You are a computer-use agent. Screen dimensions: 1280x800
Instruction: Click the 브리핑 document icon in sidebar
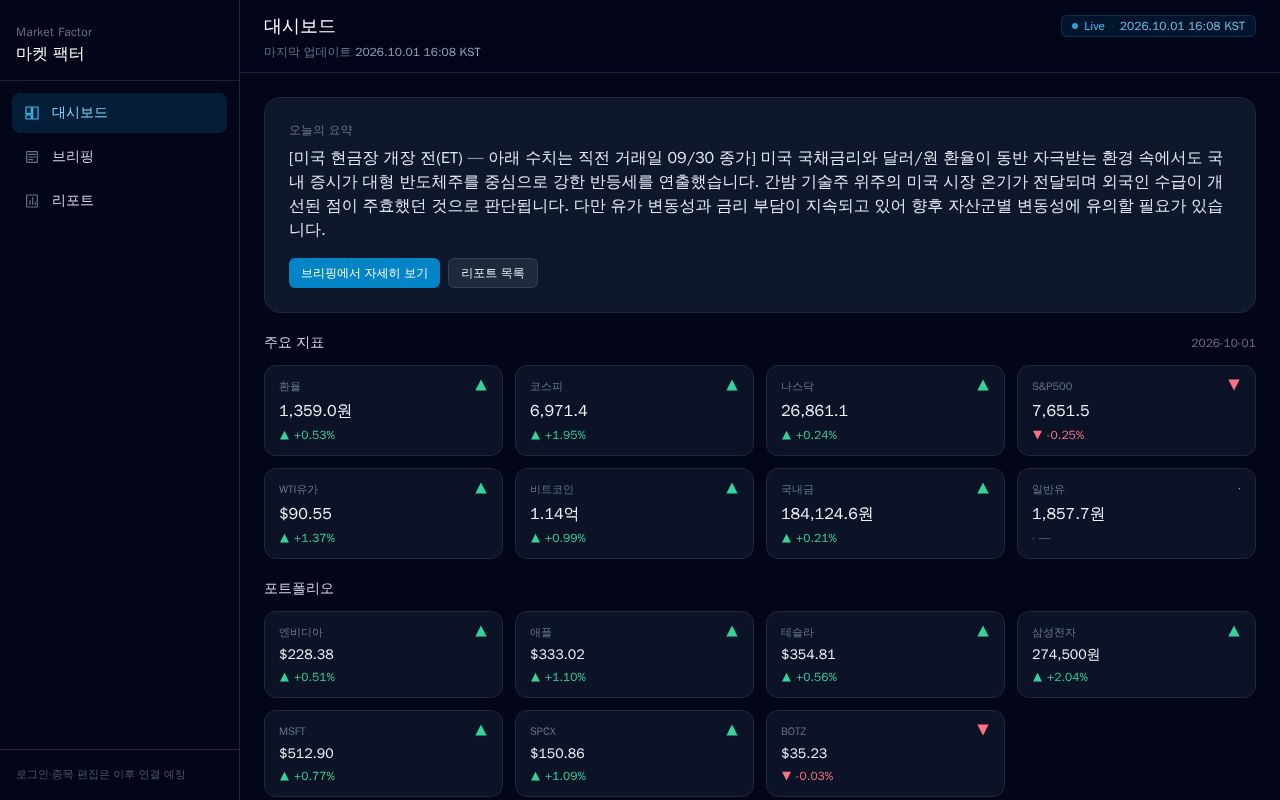(32, 157)
